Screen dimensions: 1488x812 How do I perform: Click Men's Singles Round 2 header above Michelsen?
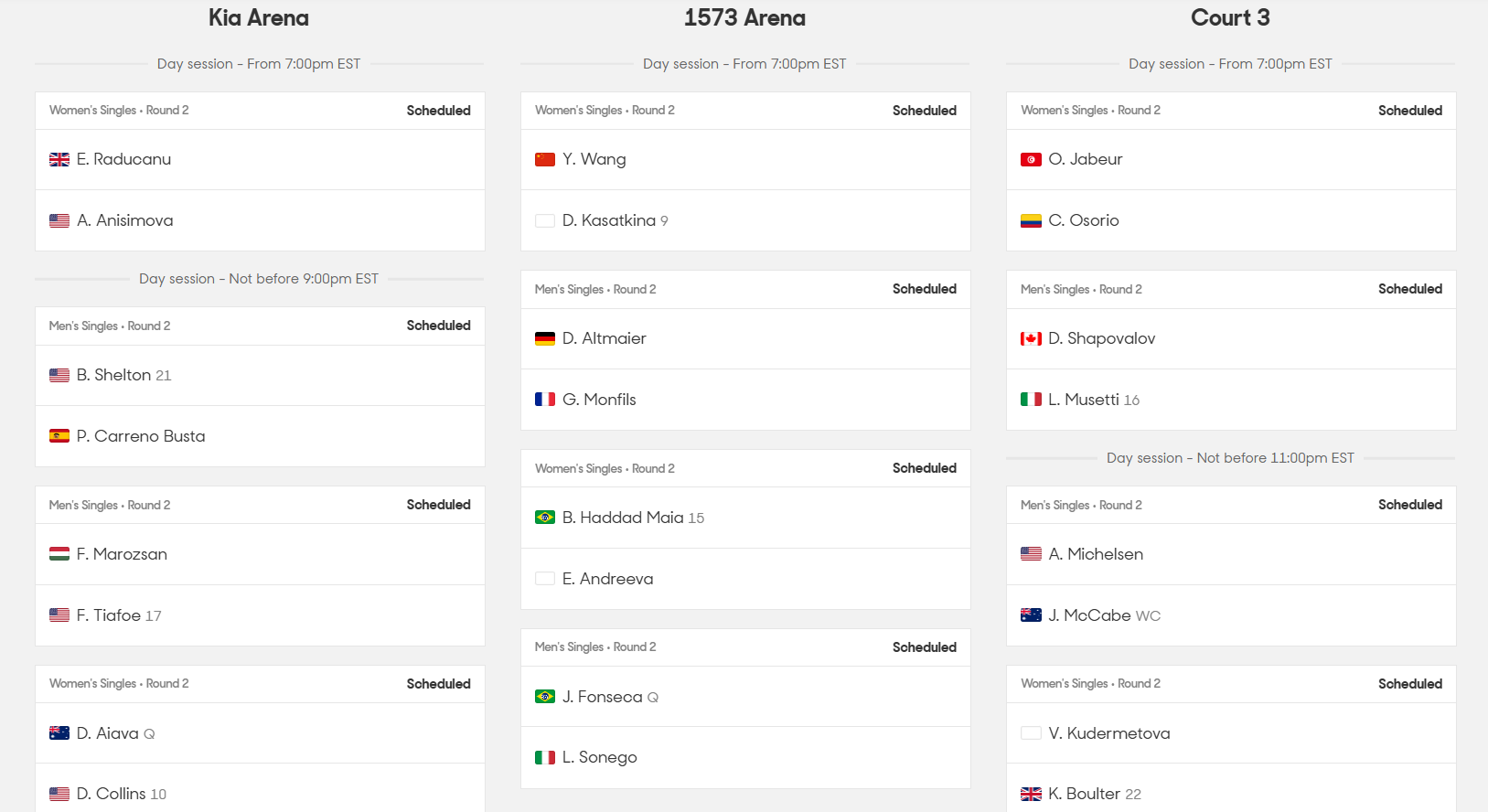[x=1081, y=505]
